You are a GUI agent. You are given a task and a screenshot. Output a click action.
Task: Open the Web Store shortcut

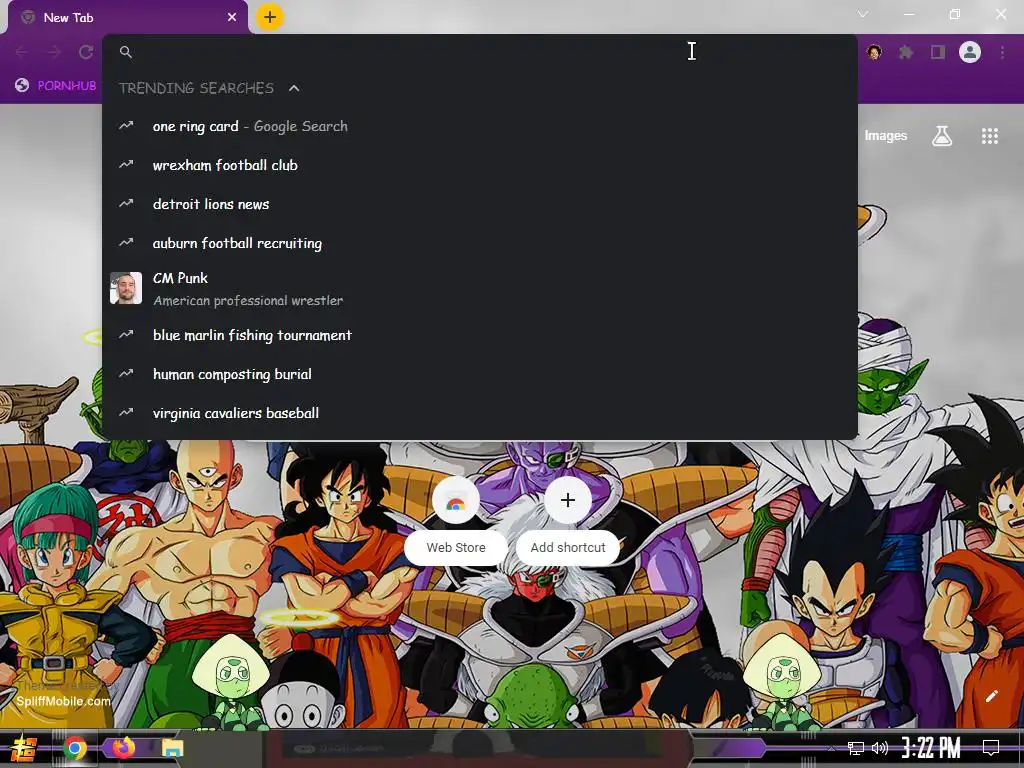456,518
